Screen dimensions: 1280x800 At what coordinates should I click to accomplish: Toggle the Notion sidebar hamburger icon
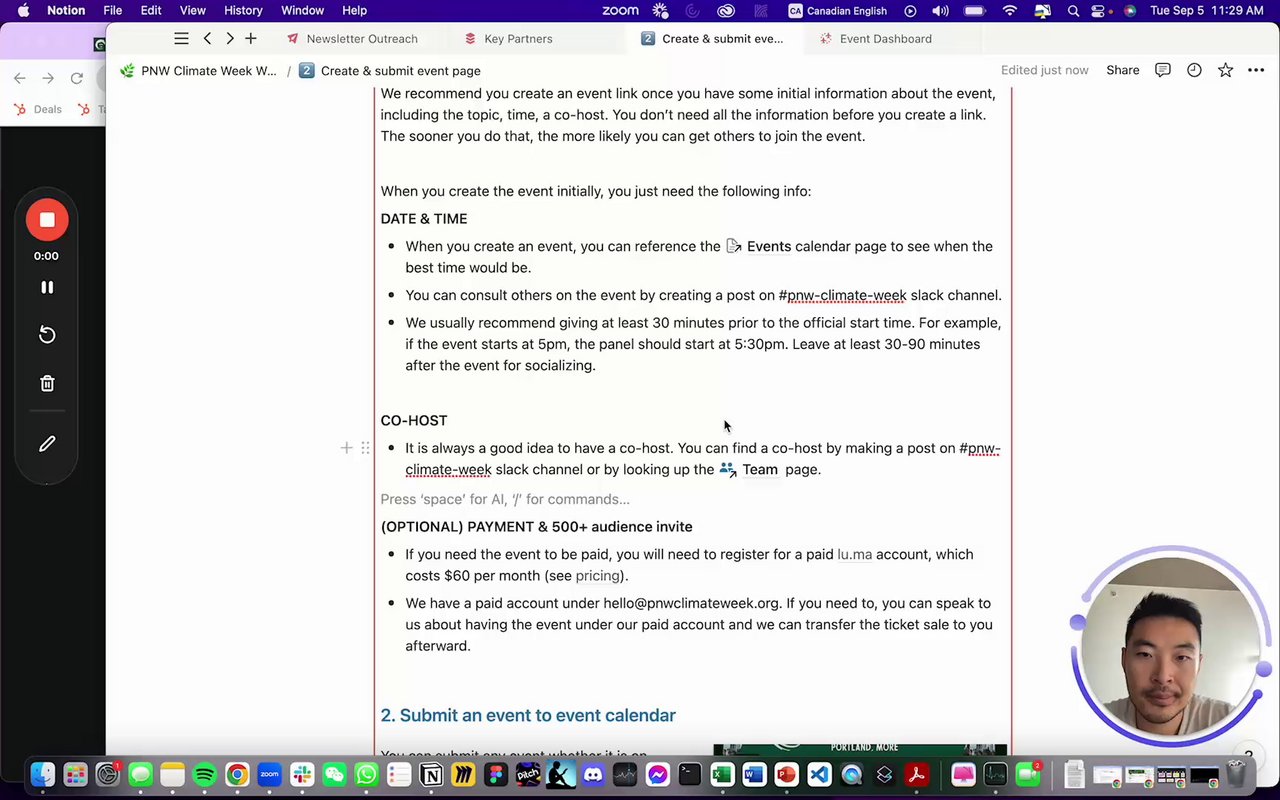pos(181,38)
